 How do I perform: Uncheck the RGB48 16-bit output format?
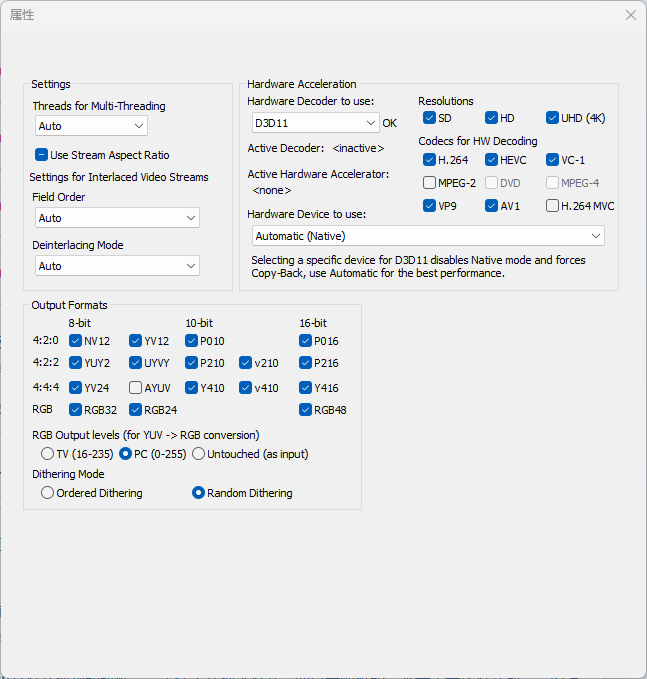[x=306, y=409]
